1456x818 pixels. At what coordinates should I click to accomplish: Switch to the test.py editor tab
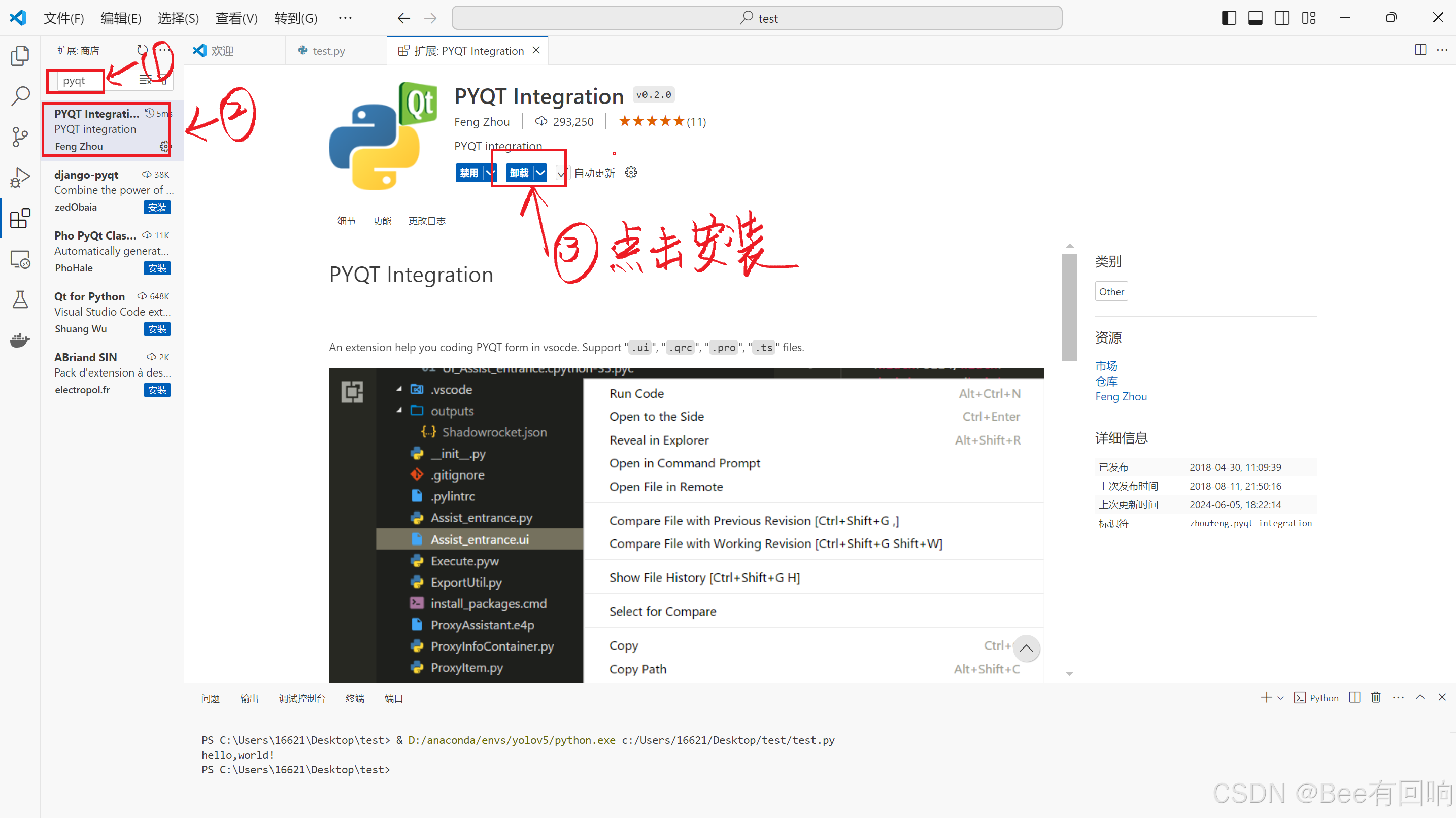pos(336,50)
